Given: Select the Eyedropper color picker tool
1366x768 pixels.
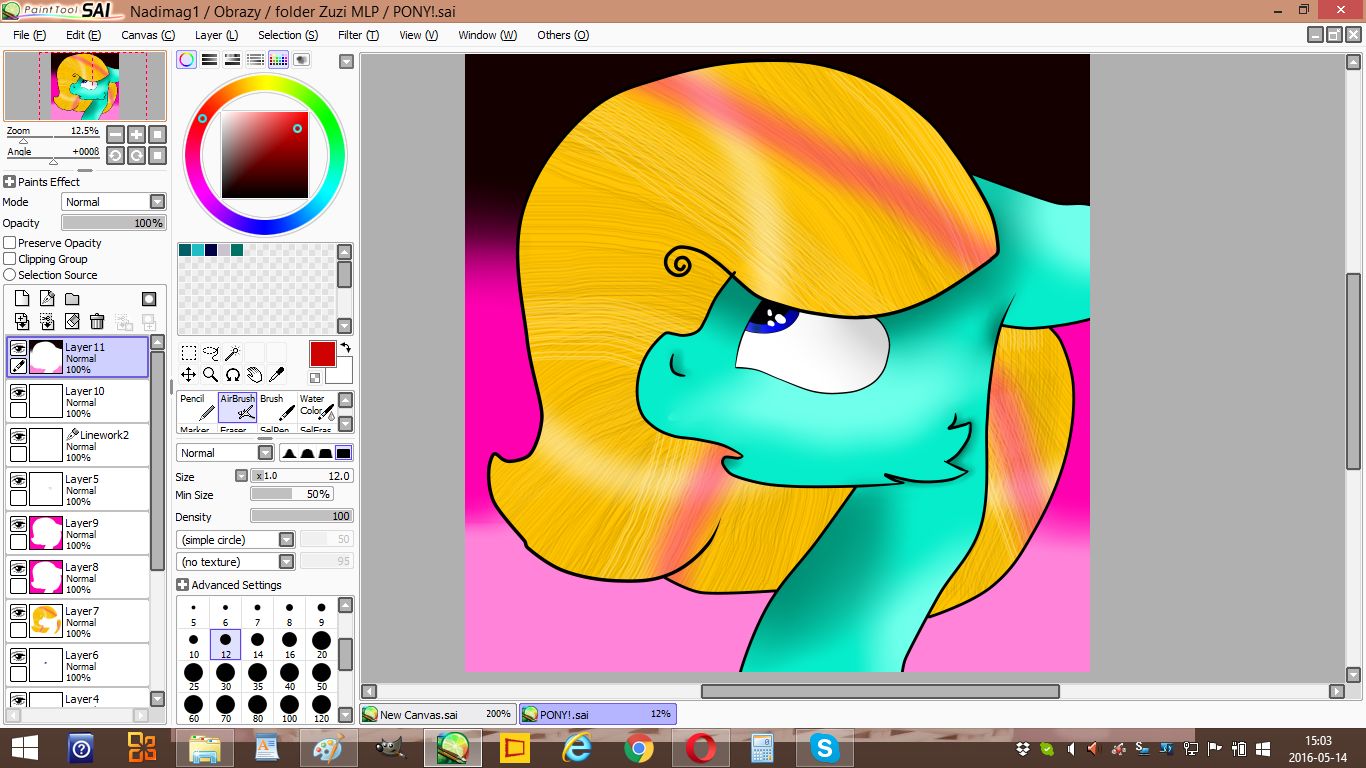Looking at the screenshot, I should pyautogui.click(x=277, y=375).
